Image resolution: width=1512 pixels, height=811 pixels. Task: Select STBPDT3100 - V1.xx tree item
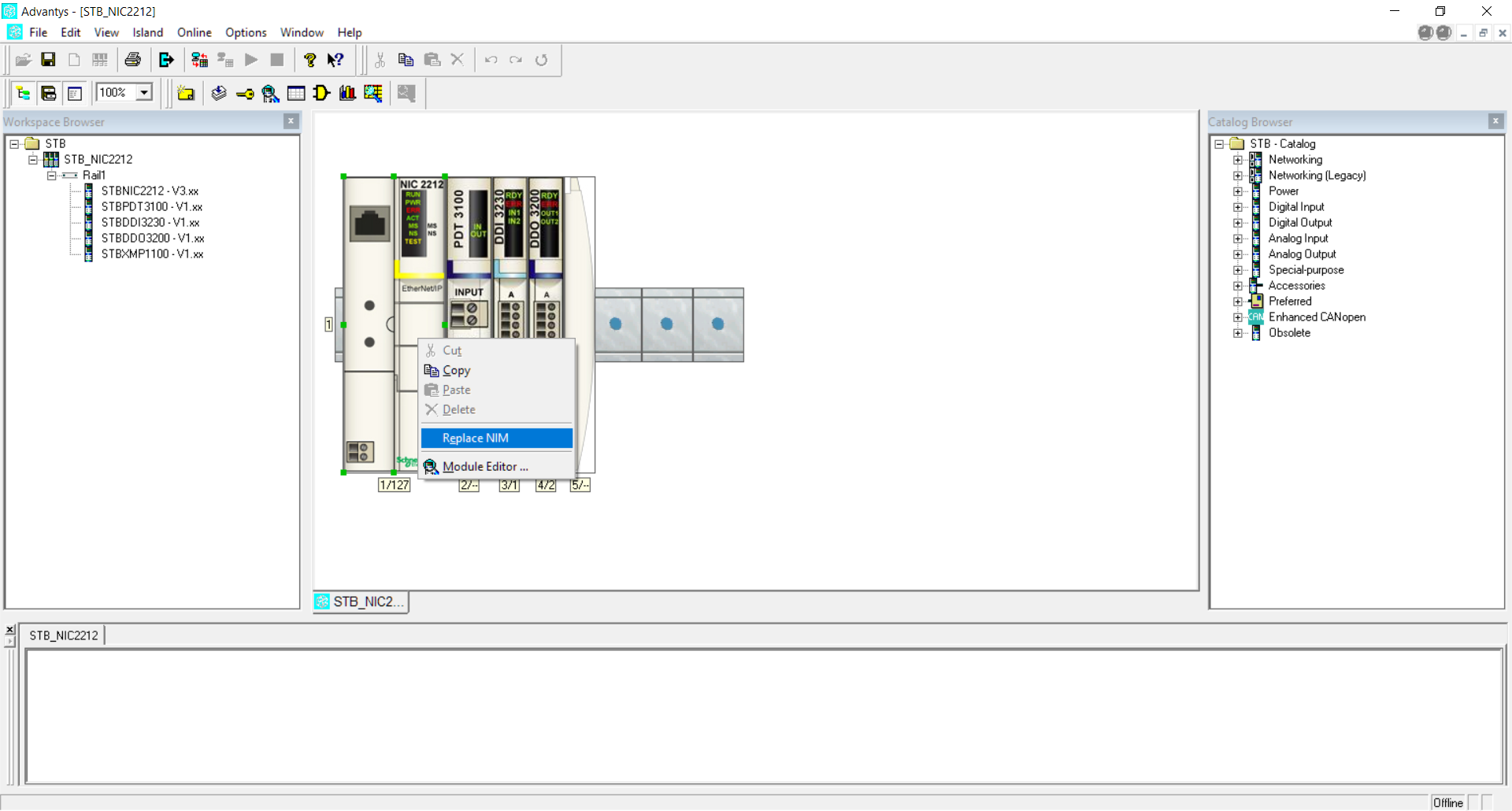click(x=152, y=206)
